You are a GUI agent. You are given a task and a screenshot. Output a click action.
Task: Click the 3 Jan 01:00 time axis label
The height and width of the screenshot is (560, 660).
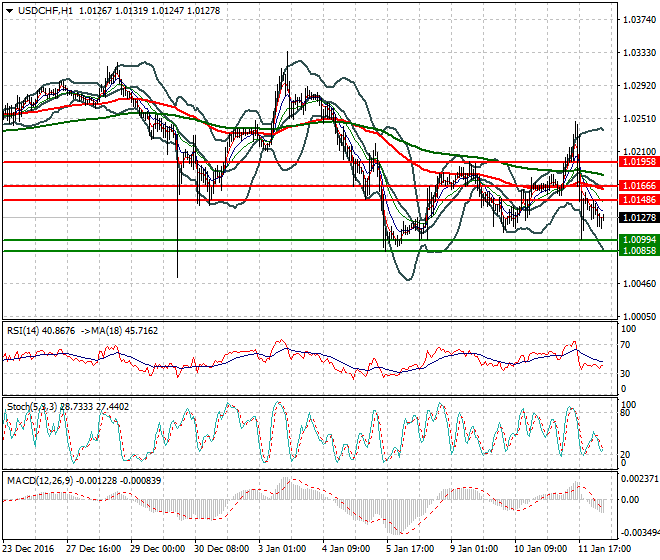[x=282, y=549]
